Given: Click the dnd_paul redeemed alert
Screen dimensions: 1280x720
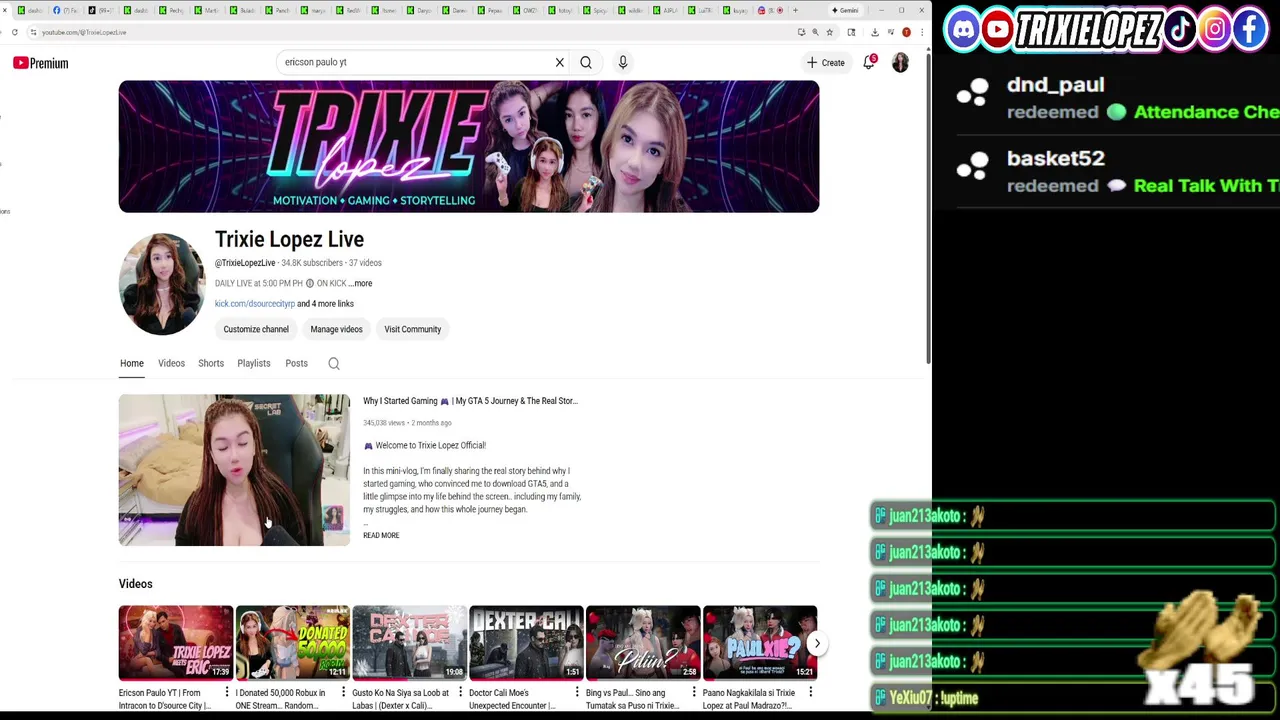Looking at the screenshot, I should coord(1118,98).
